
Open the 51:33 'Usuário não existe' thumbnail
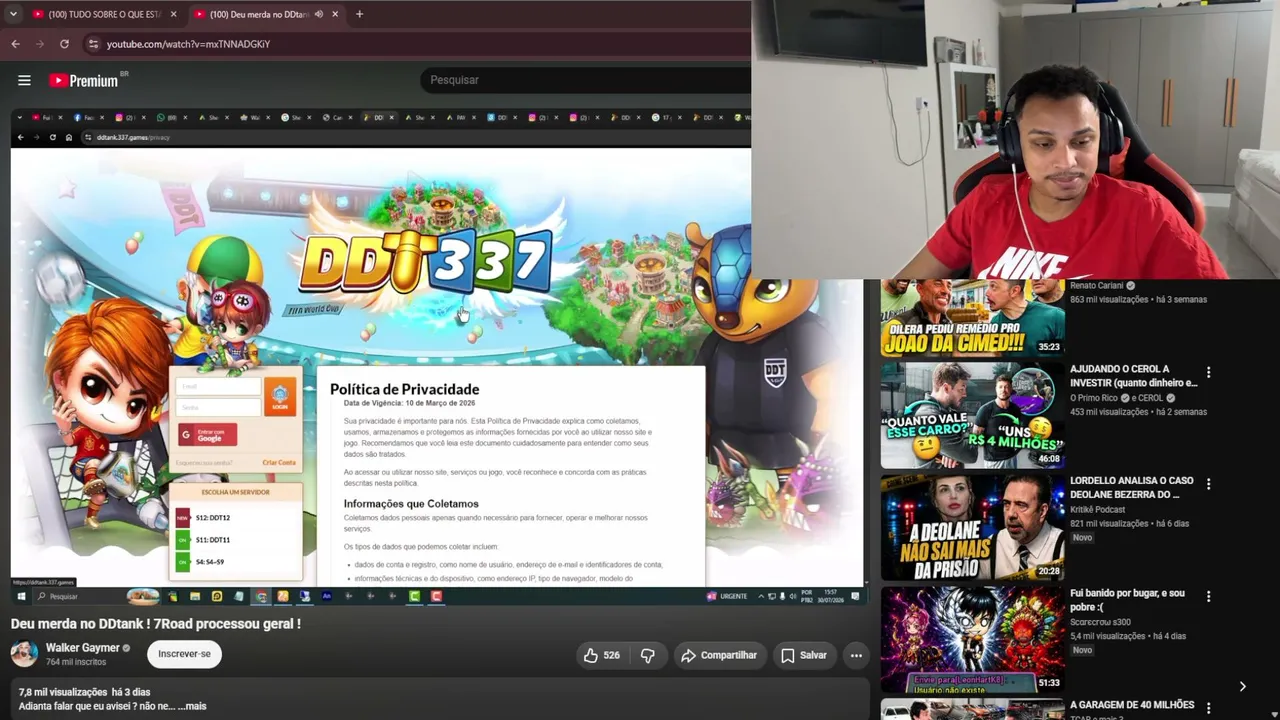point(972,639)
